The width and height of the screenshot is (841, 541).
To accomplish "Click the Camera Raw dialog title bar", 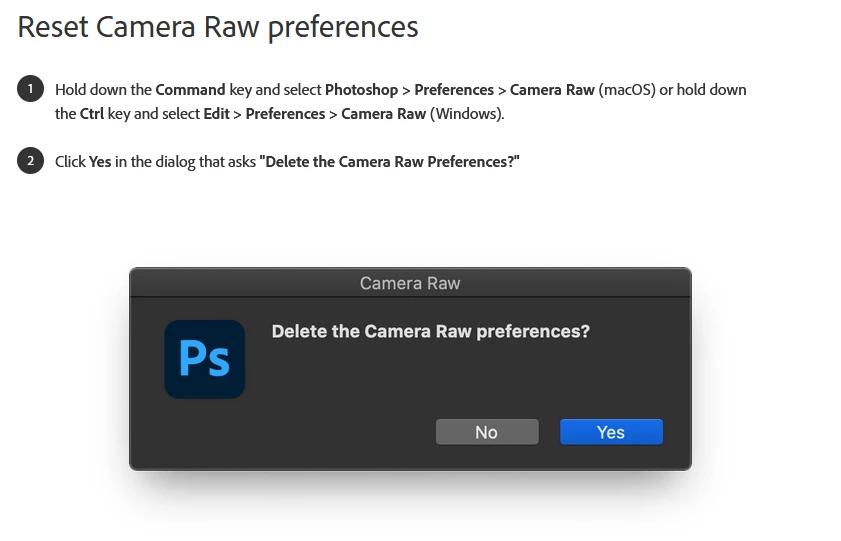I will click(410, 283).
